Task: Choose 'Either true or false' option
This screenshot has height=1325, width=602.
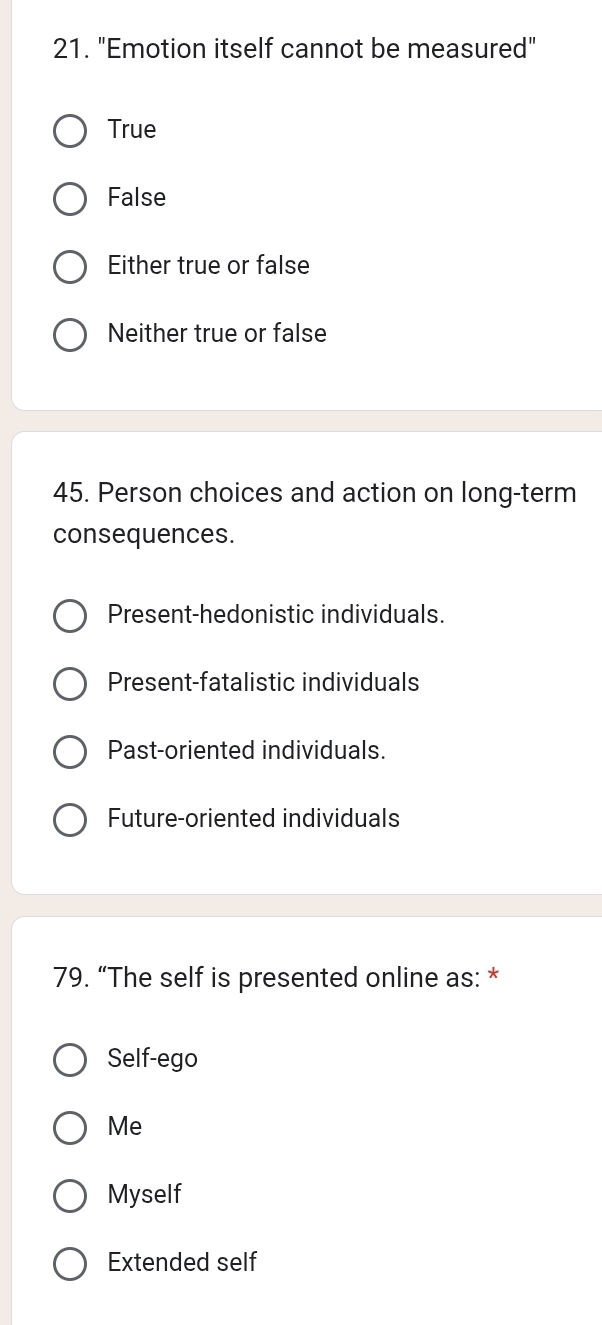Action: click(69, 266)
